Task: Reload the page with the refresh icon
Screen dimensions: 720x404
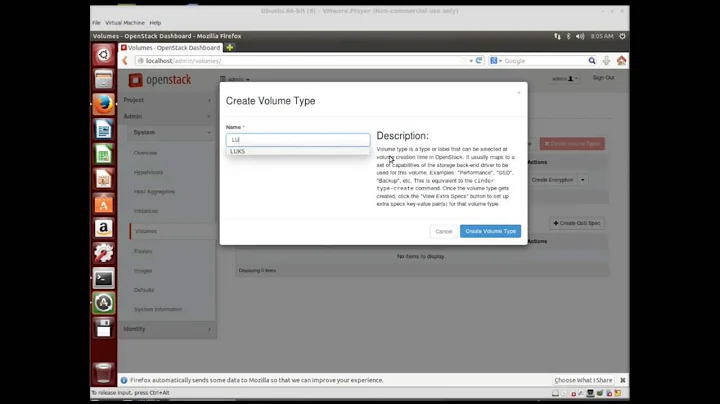Action: pyautogui.click(x=479, y=61)
